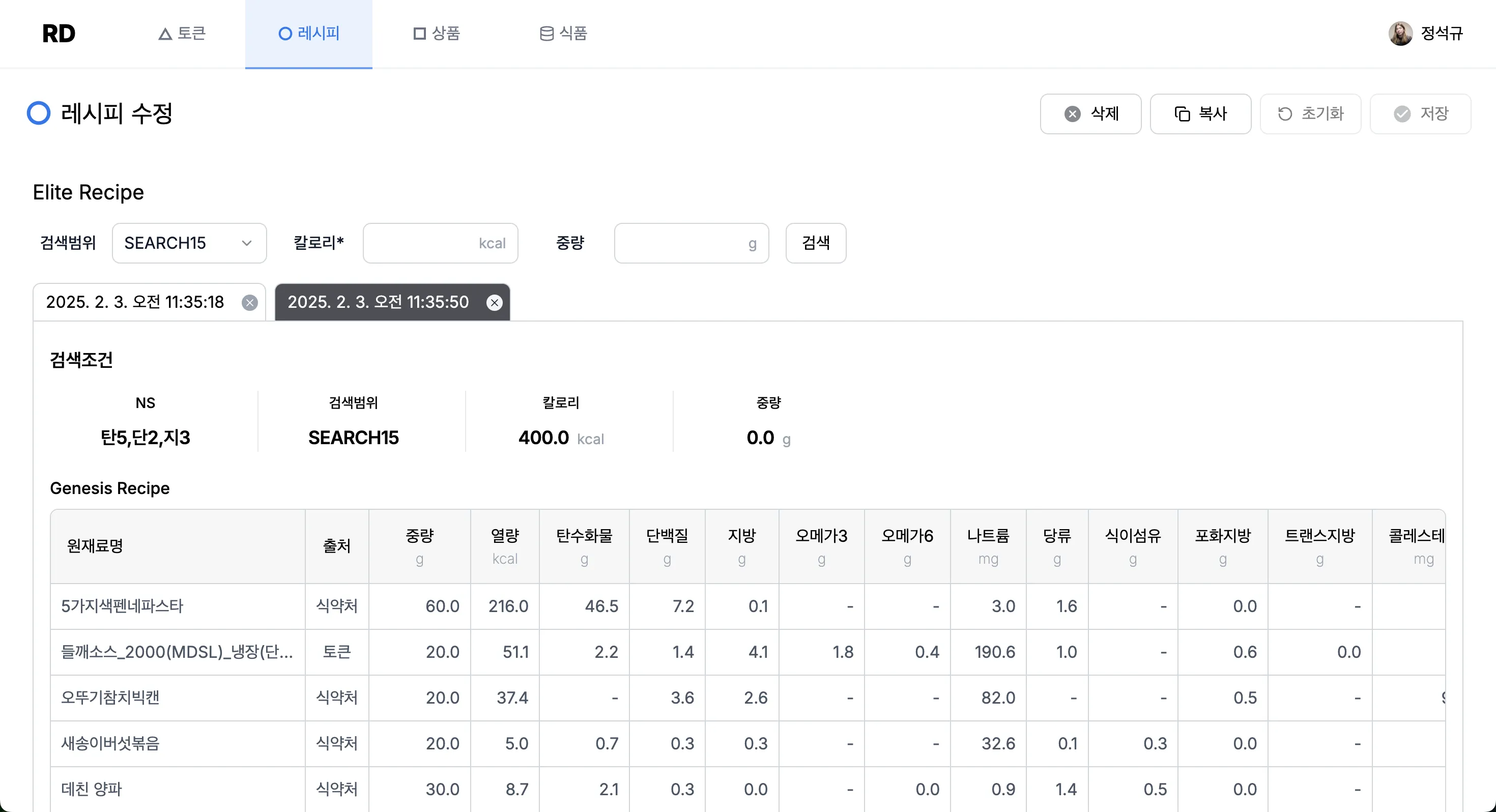Image resolution: width=1496 pixels, height=812 pixels.
Task: Select the 5가지색펜네파스타 ingredient row
Action: coord(122,606)
